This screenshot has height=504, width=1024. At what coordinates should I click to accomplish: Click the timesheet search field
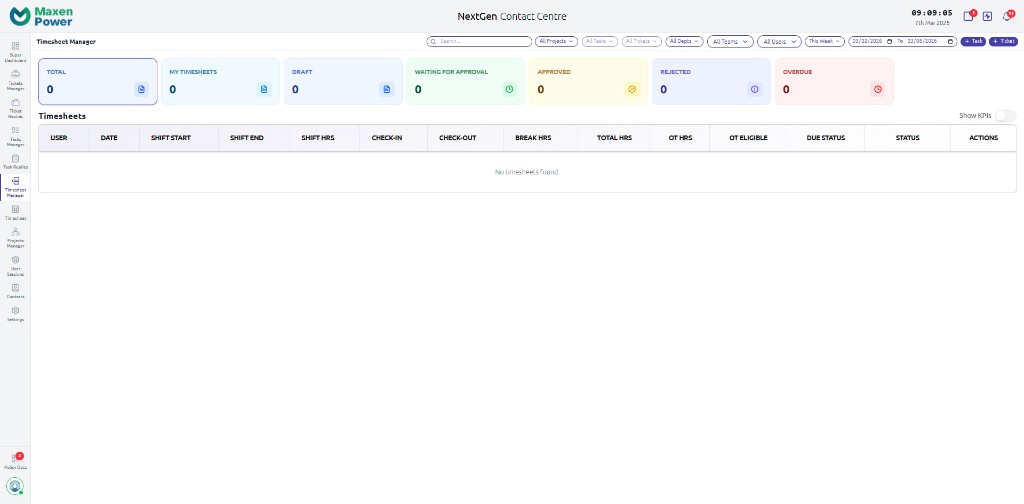point(479,42)
